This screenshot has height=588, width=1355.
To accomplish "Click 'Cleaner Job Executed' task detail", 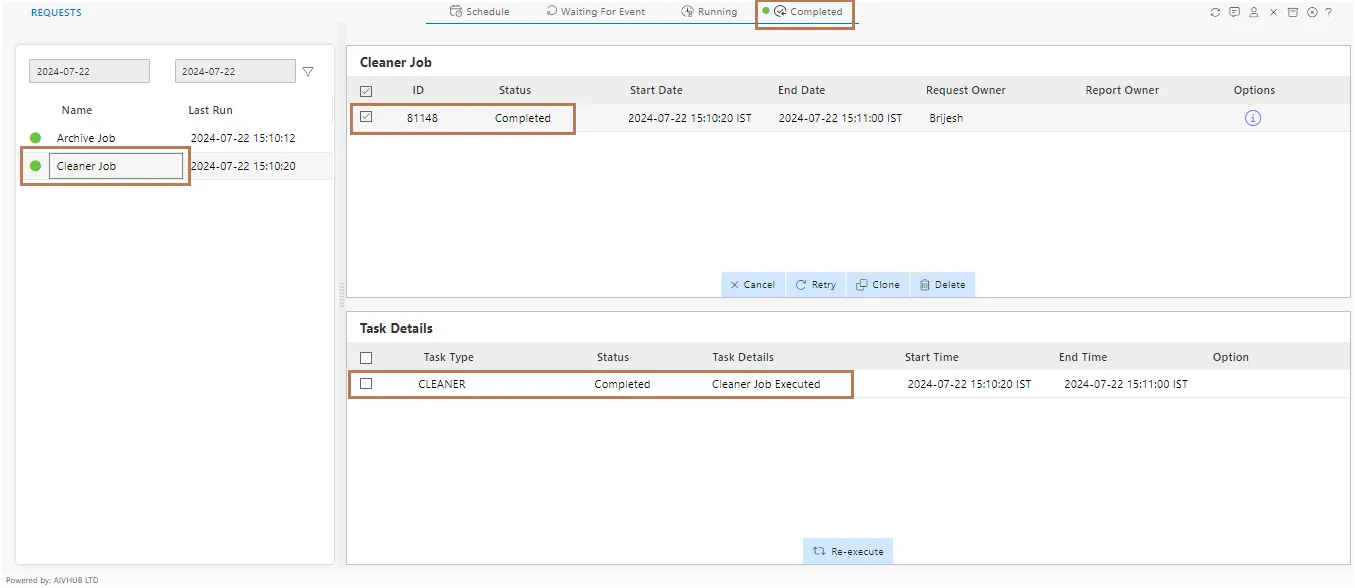I will (x=766, y=384).
